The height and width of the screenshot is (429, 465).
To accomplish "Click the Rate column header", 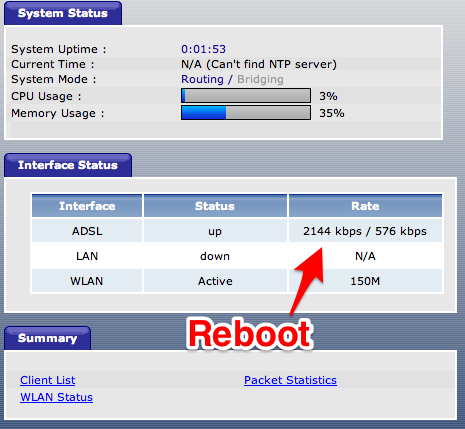I will point(365,206).
